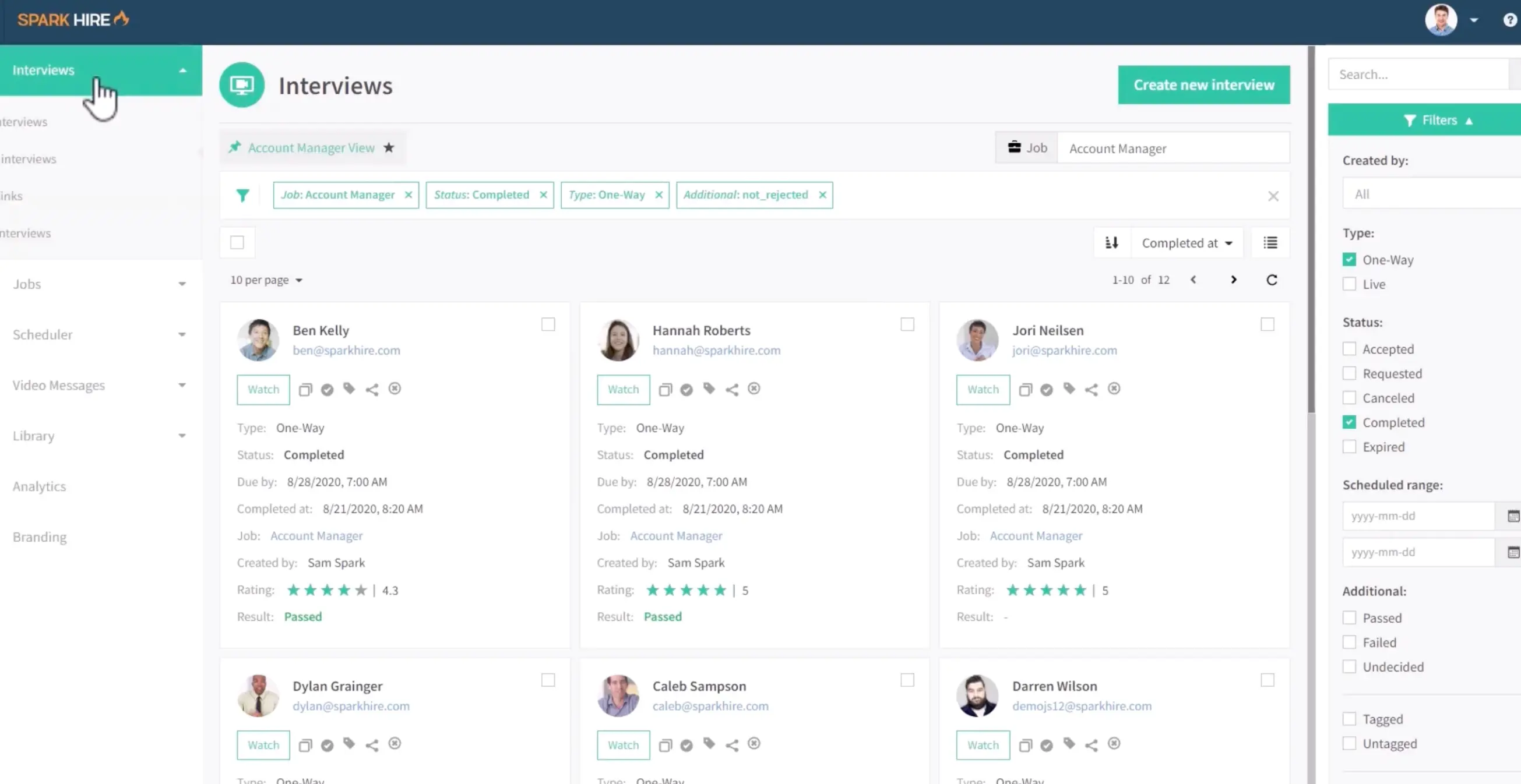Expand the 10 per page dropdown
Screen dimensions: 1521x784
pyautogui.click(x=265, y=279)
